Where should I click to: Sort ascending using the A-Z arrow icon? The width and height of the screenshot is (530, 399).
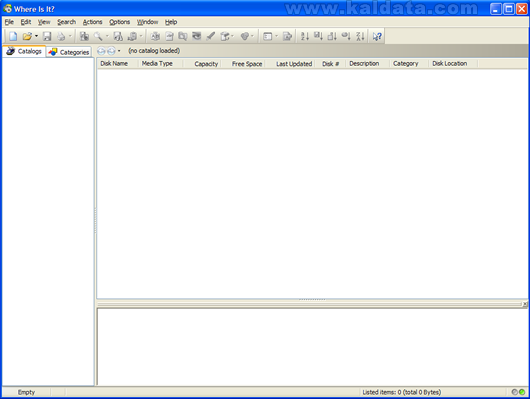pos(305,36)
